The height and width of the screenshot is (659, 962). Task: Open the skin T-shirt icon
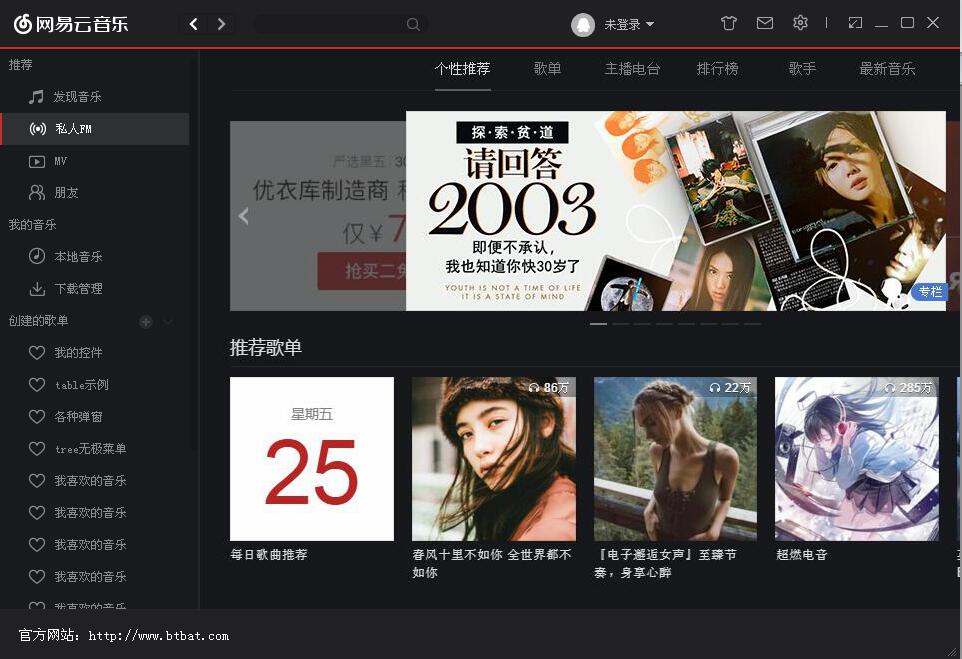tap(728, 23)
